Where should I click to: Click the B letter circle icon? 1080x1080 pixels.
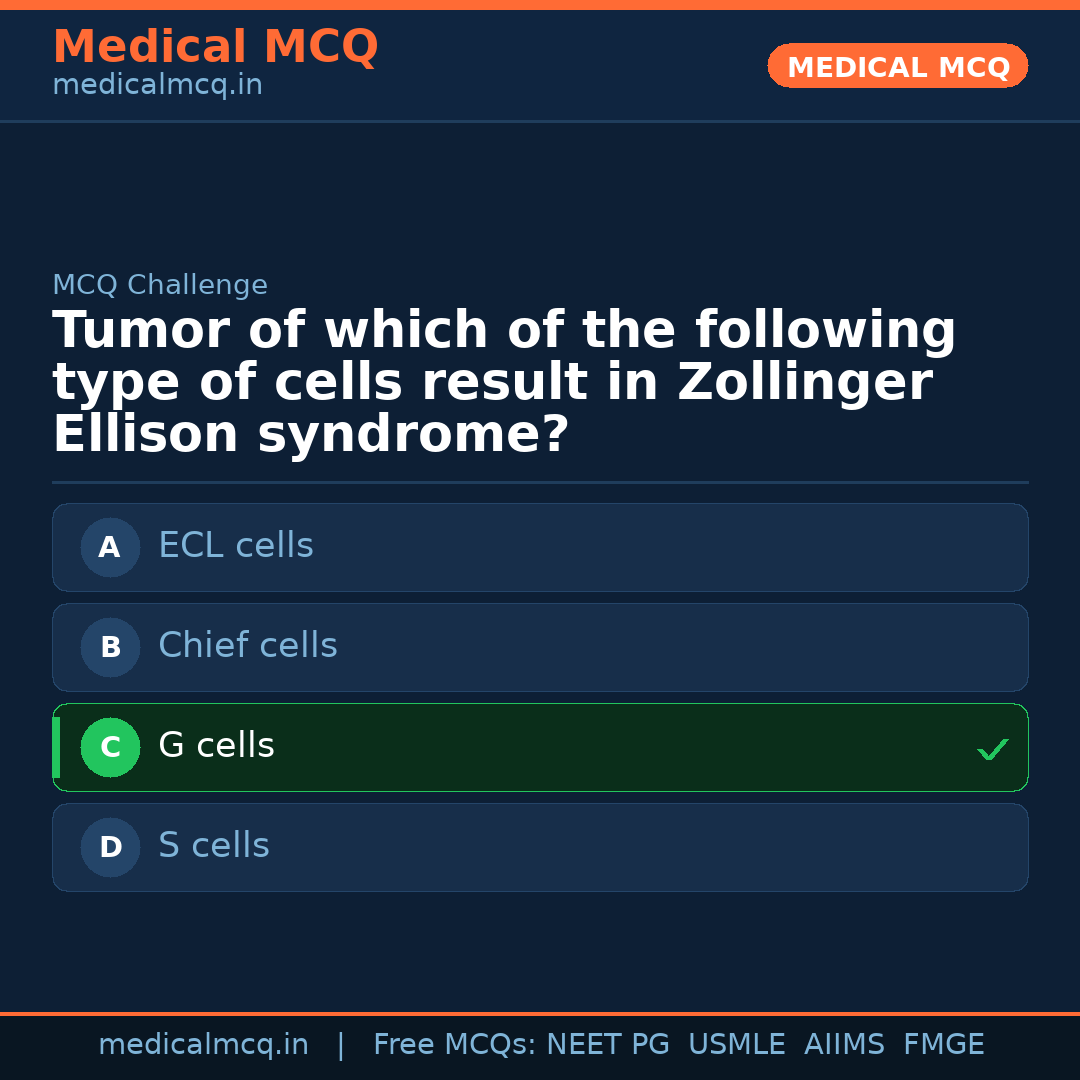[110, 647]
